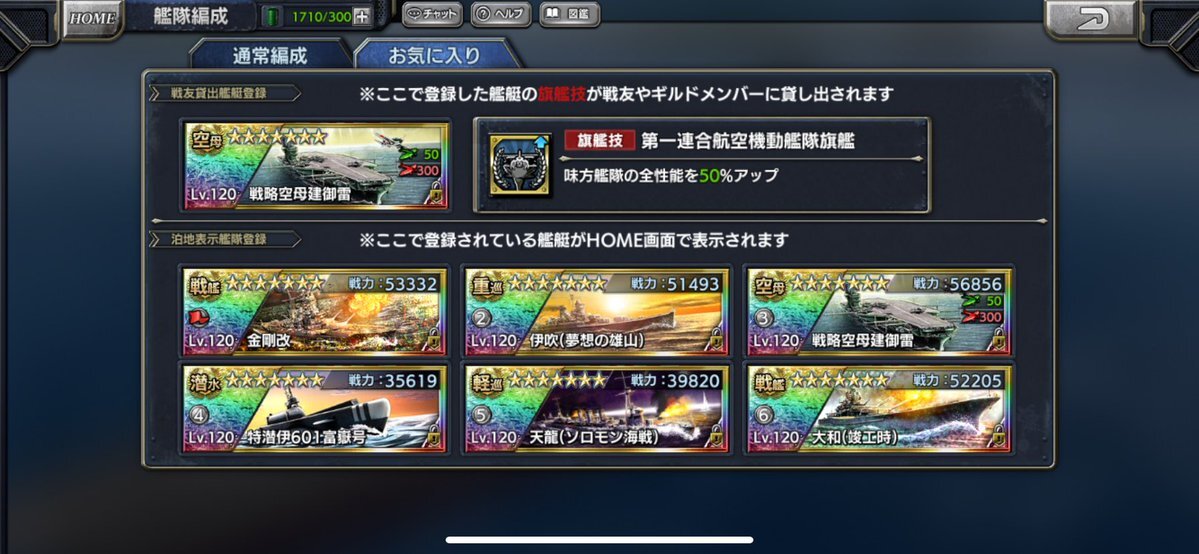Select the 伊吹(夢想の雄山) heavy cruiser card

[596, 311]
